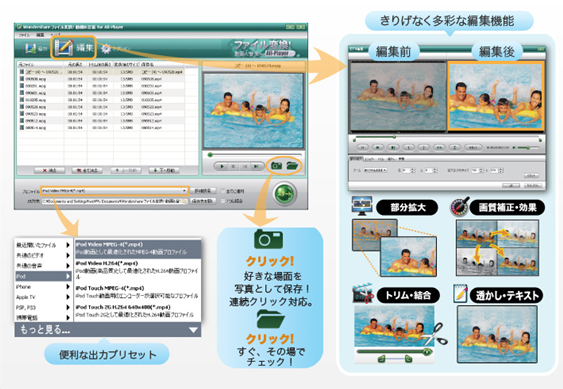This screenshot has width=563, height=389.
Task: Click the open output folder button
Action: pos(203,201)
